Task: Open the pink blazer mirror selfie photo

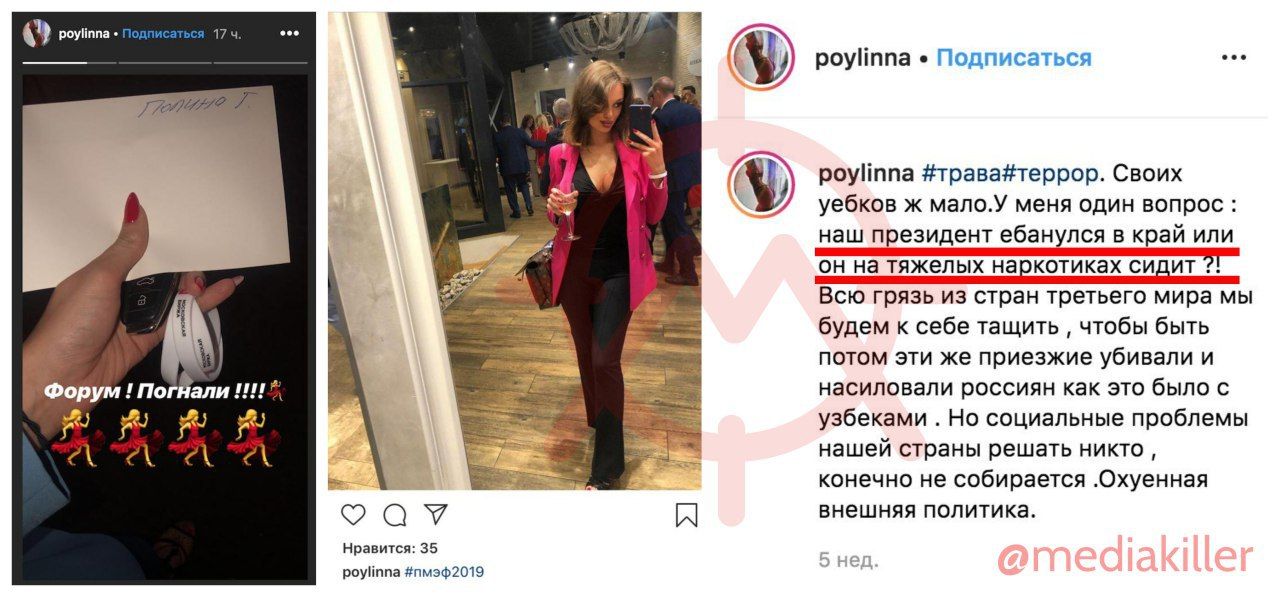Action: coord(515,251)
